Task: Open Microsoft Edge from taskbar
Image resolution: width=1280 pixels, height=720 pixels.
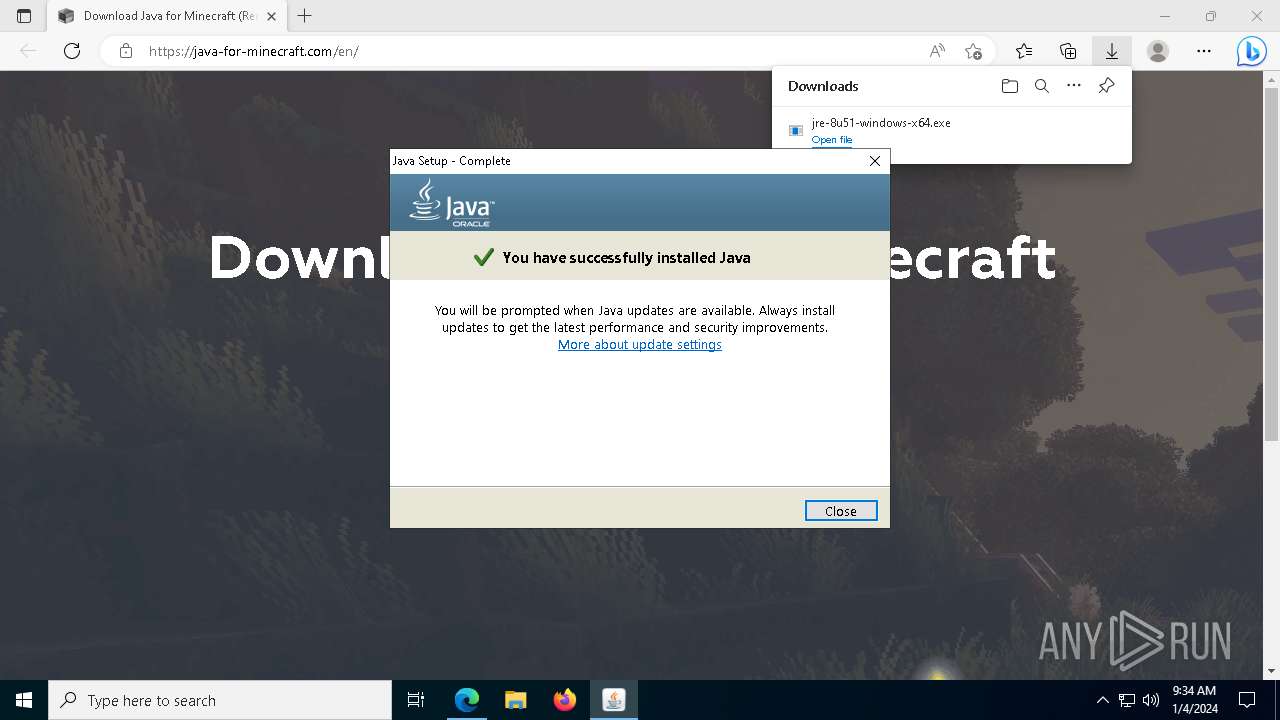Action: coord(467,700)
